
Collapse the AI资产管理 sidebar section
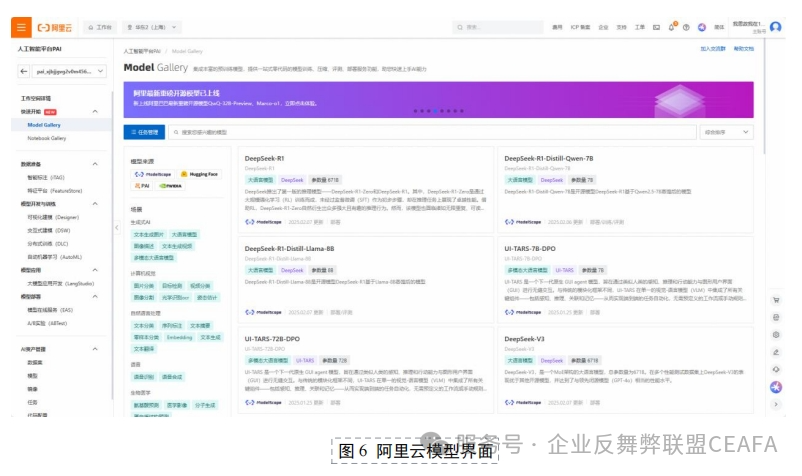coord(95,349)
